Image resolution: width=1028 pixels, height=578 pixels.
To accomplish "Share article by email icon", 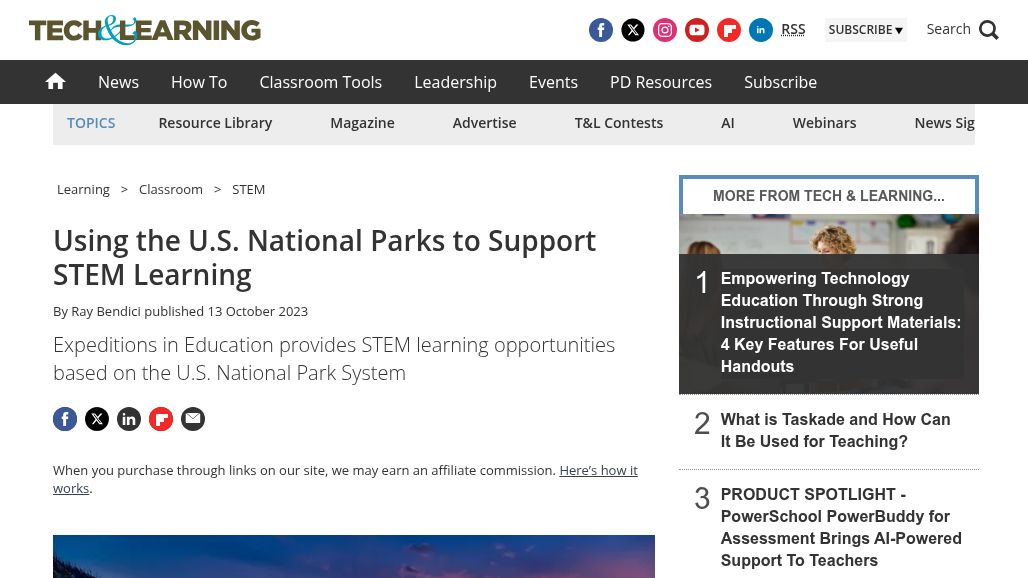I will [193, 419].
